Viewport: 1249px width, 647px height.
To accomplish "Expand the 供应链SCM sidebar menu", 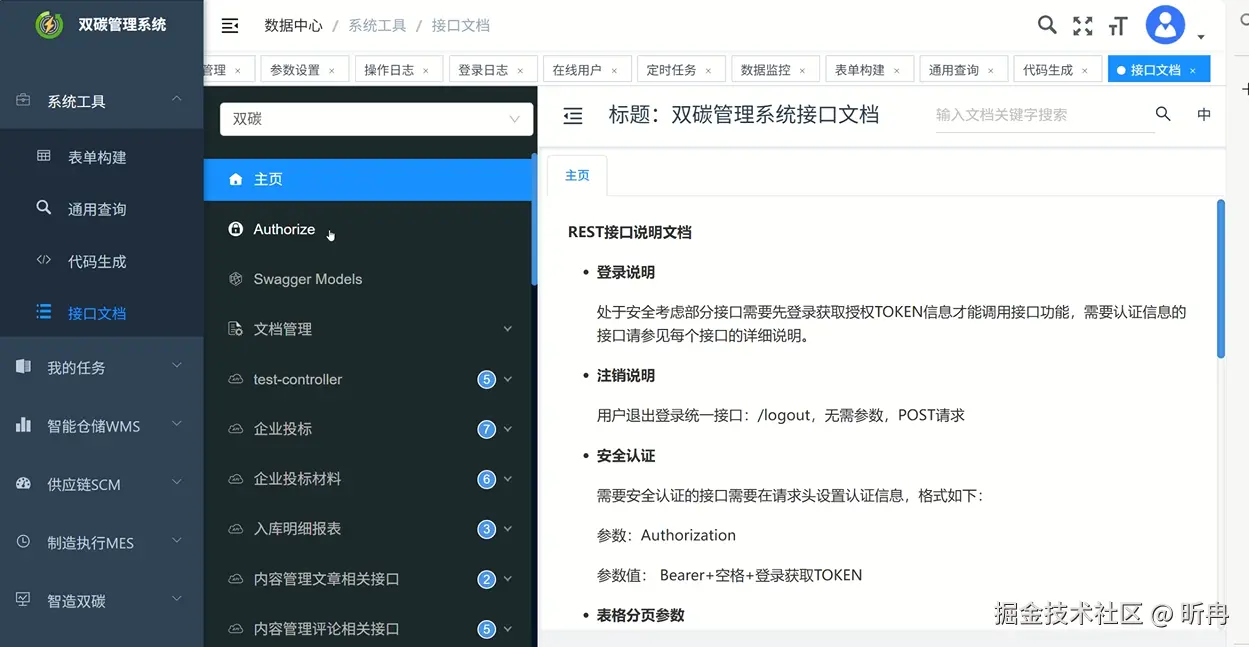I will tap(101, 484).
